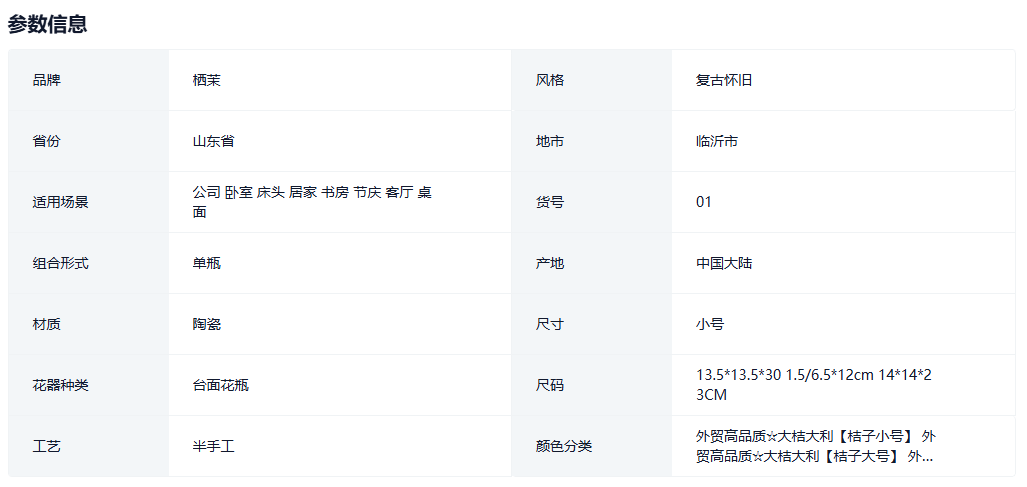Click the 颜色分类 label cell

pyautogui.click(x=564, y=446)
